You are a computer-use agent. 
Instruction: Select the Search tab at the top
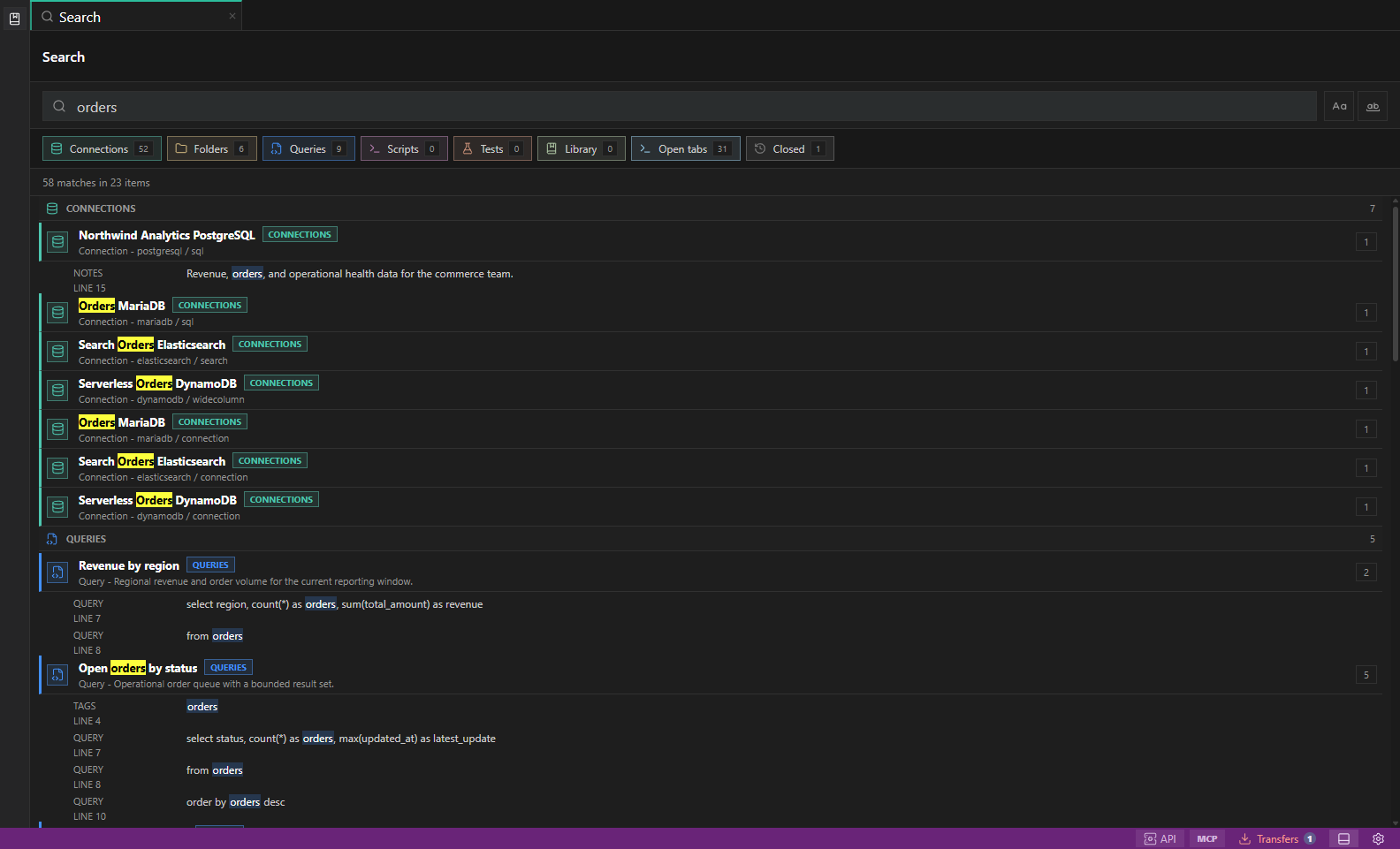click(136, 16)
